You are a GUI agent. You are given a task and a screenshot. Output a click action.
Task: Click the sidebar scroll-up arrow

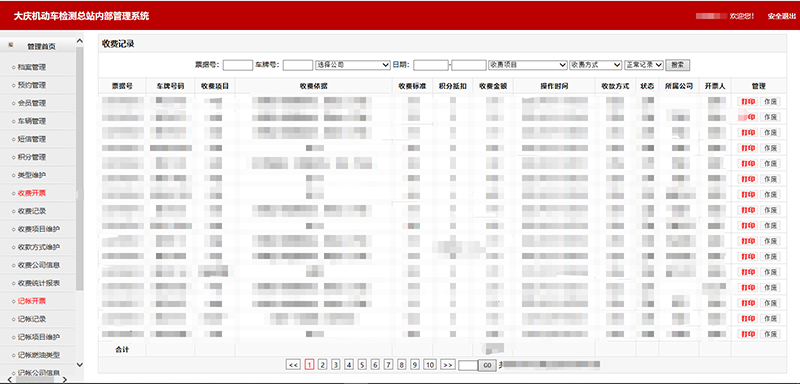pos(80,41)
